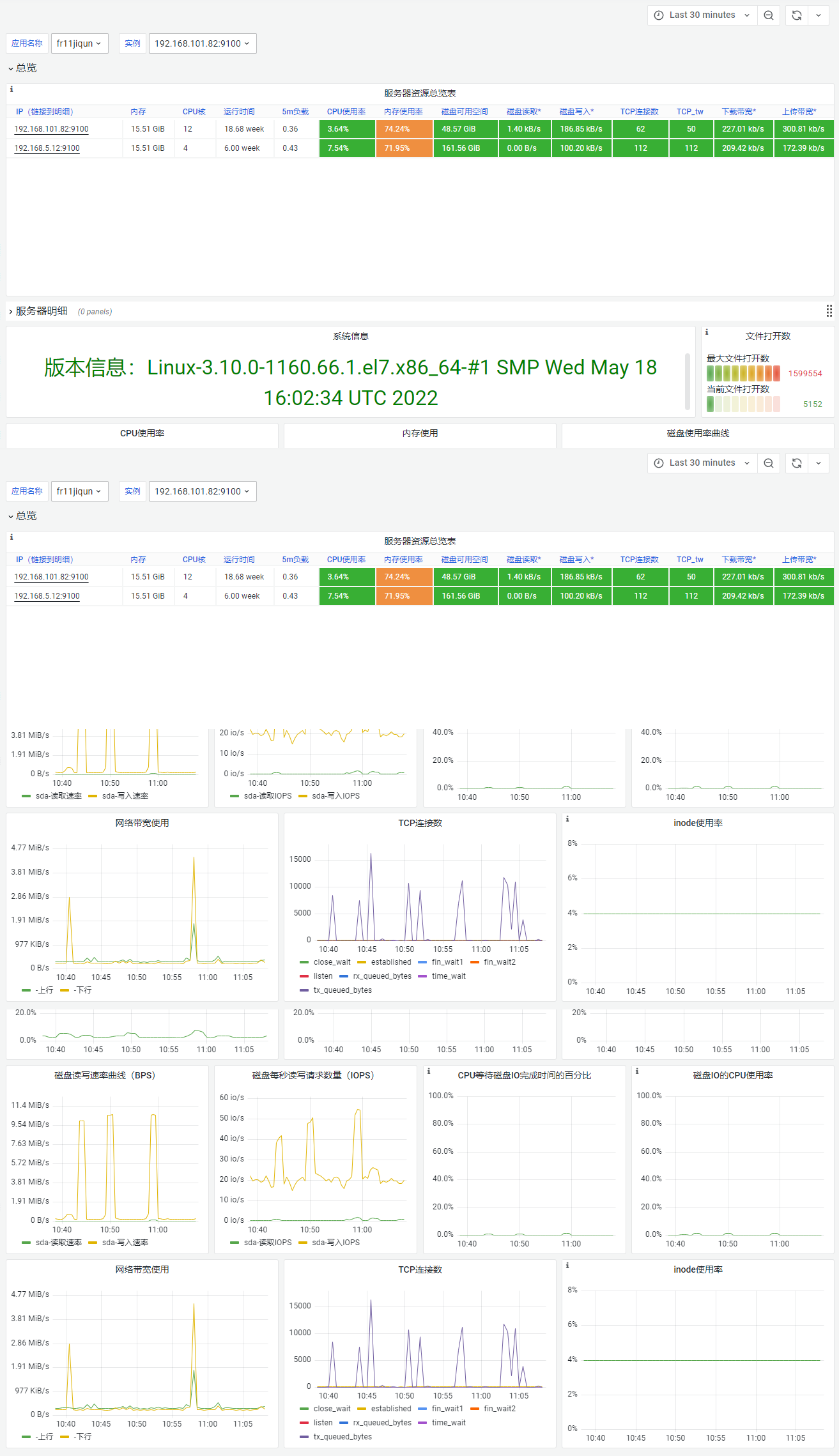Click info icon of CPU等待磁盘IO完成时间的百分比 panel
This screenshot has width=839, height=1456.
[429, 1071]
